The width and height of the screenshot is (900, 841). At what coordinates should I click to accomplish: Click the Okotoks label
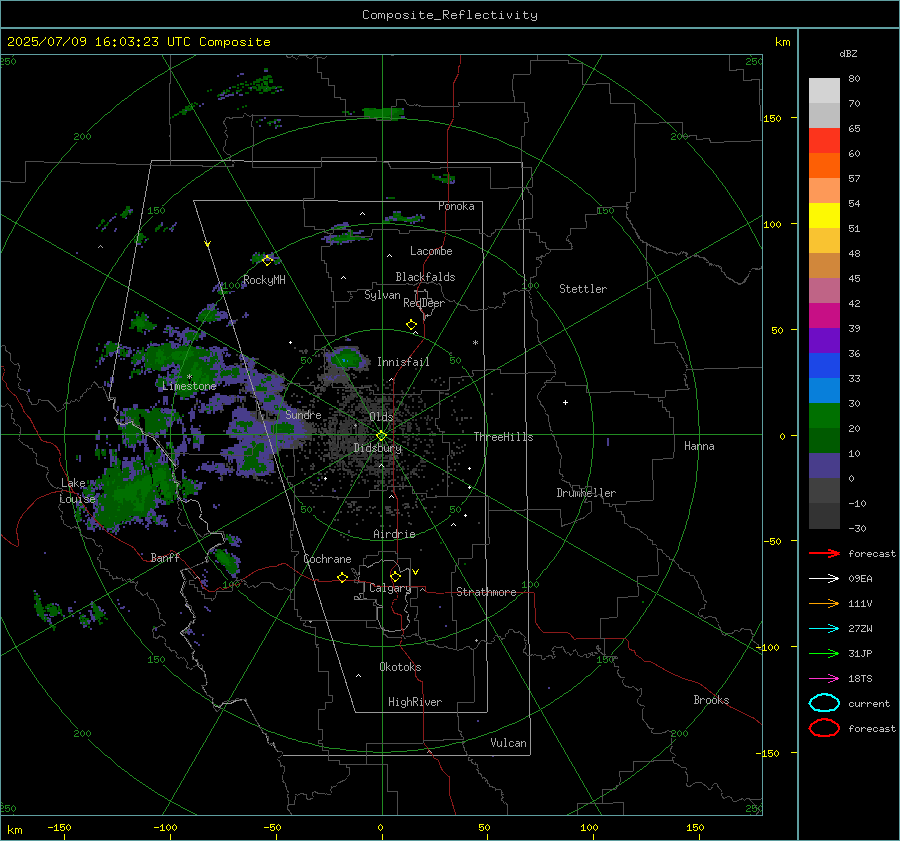tap(400, 667)
